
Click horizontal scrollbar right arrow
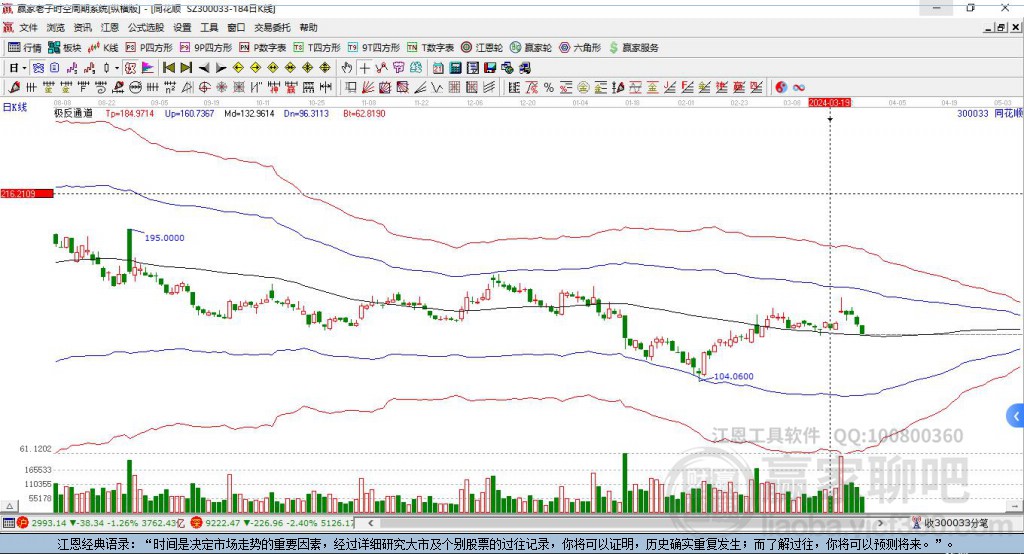[880, 523]
